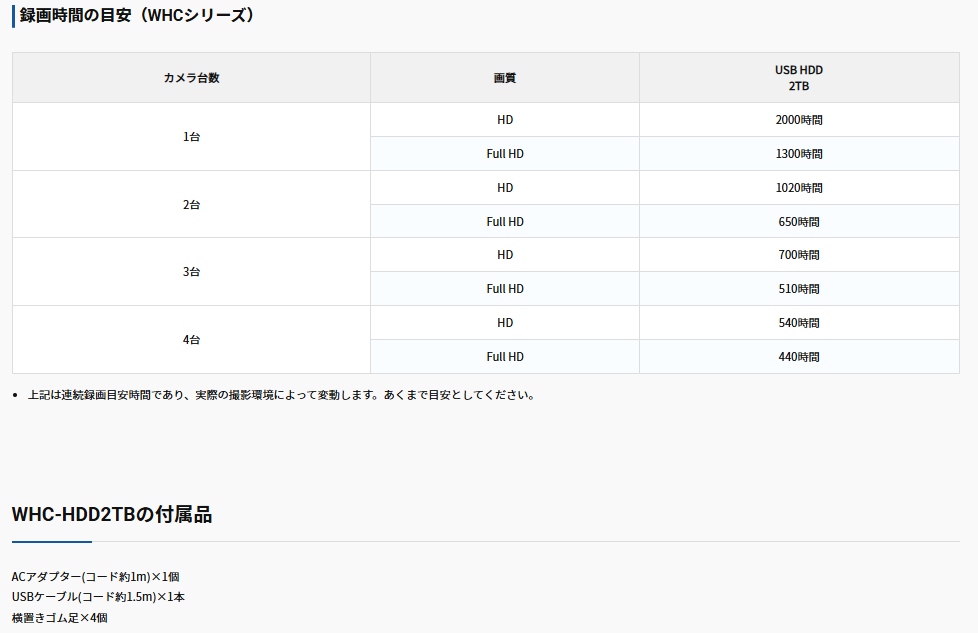The image size is (978, 633).
Task: Click the 540時間 value
Action: [x=799, y=322]
